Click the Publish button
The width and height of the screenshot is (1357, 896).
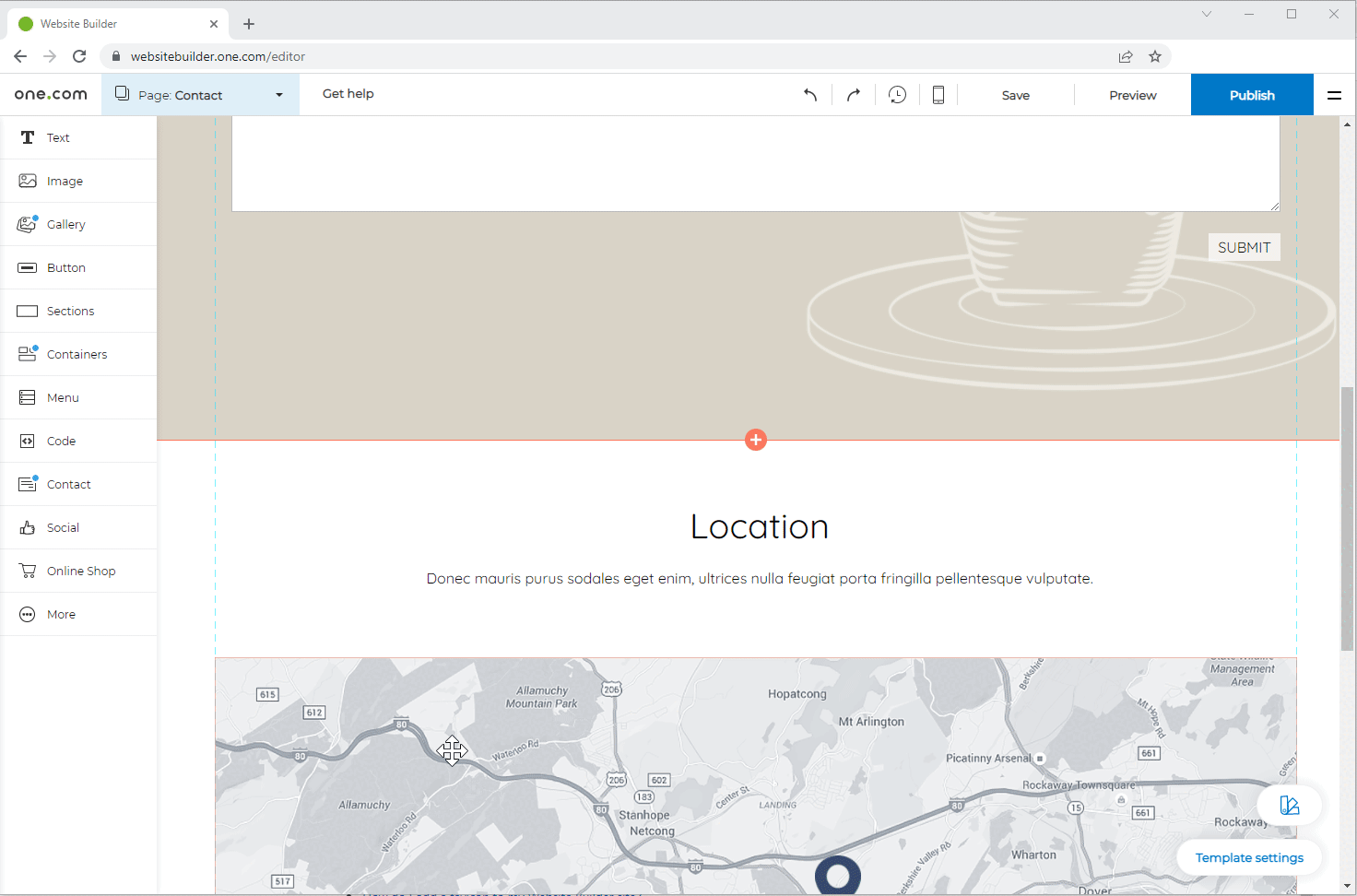(1251, 95)
